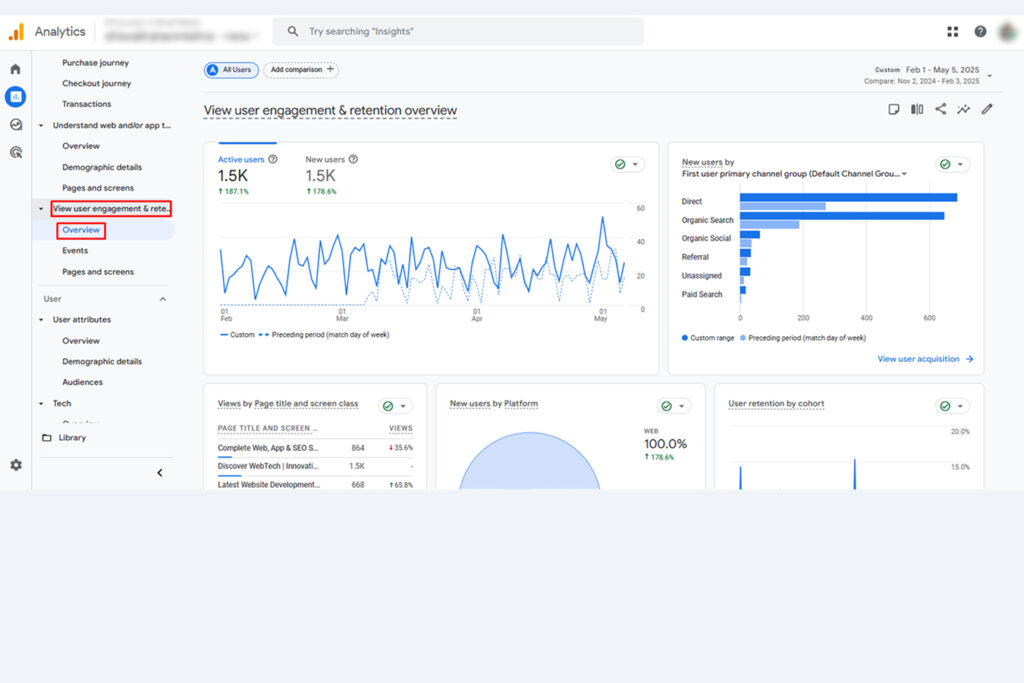Open Transactions report
Image resolution: width=1024 pixels, height=683 pixels.
[86, 104]
